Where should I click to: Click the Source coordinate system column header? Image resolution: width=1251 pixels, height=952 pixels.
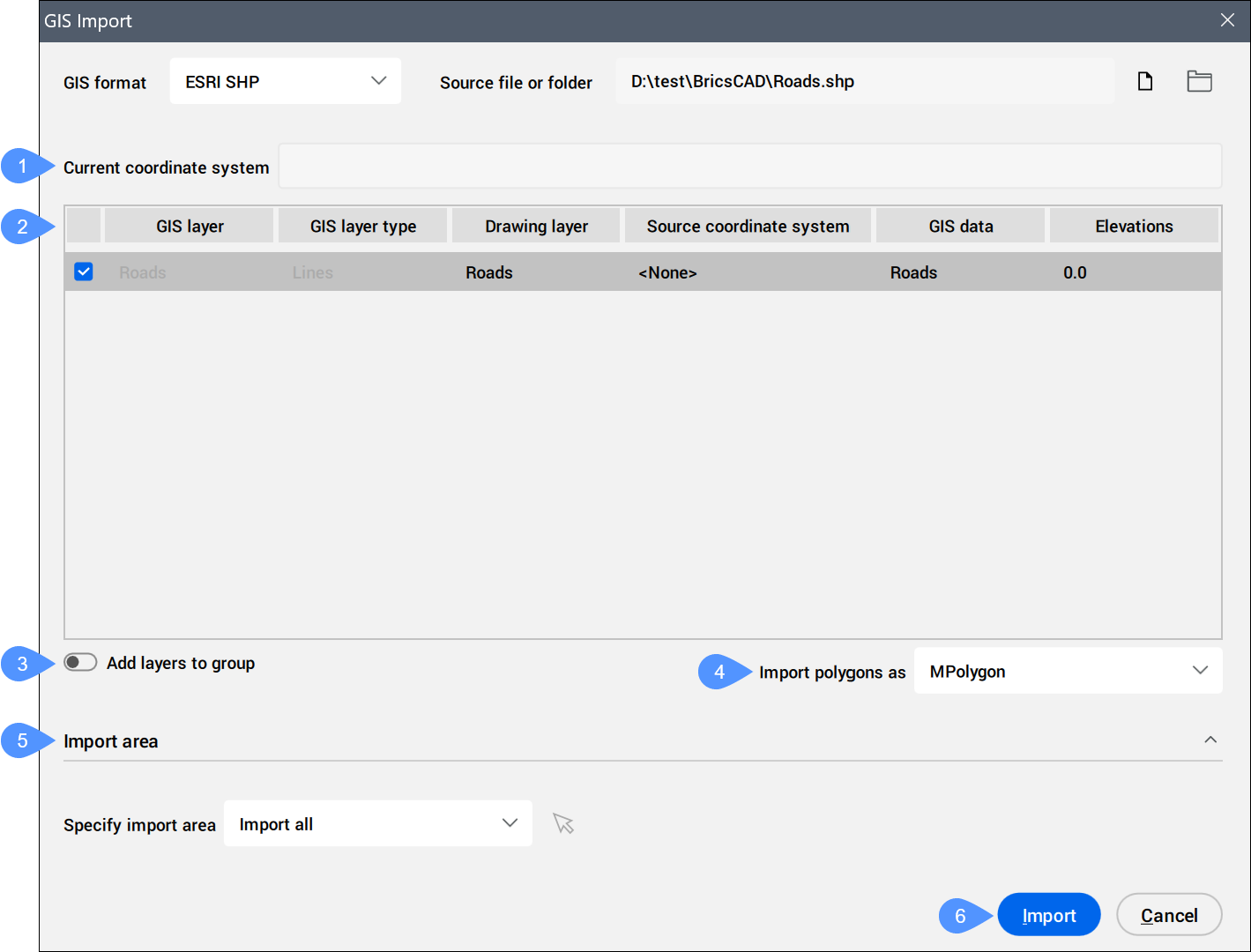[748, 227]
